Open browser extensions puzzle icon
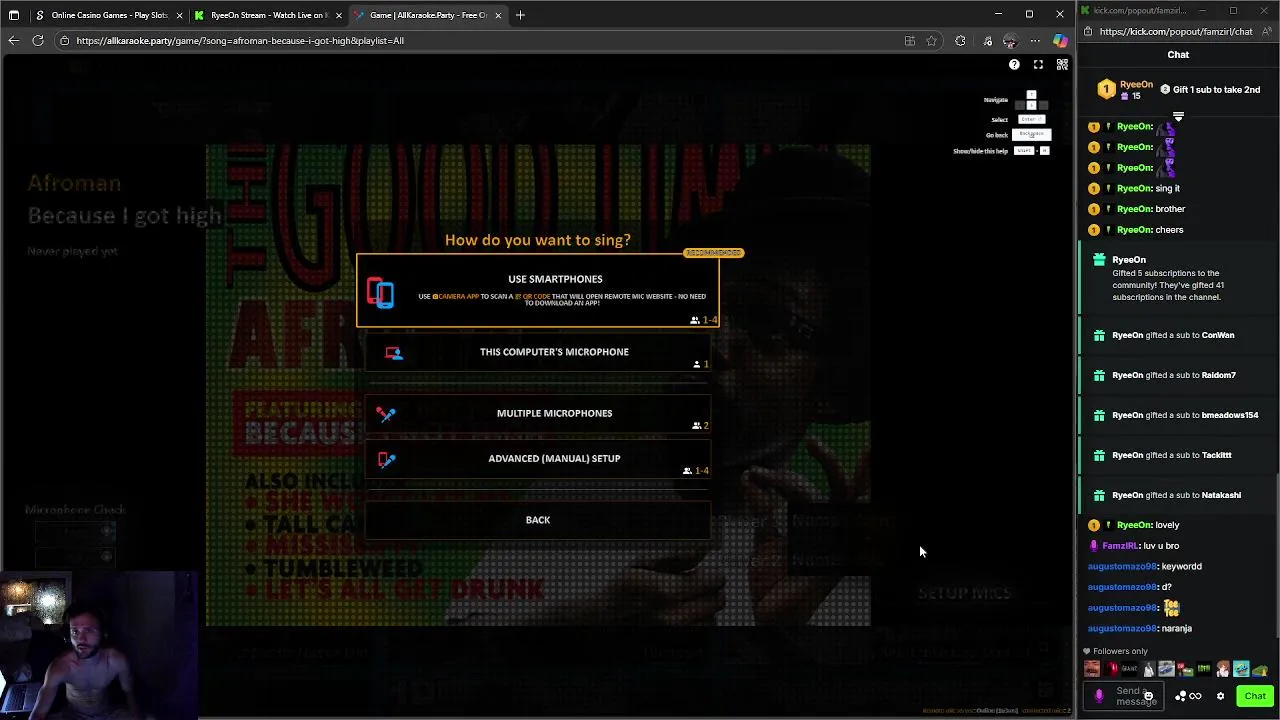This screenshot has width=1280, height=720. point(960,41)
